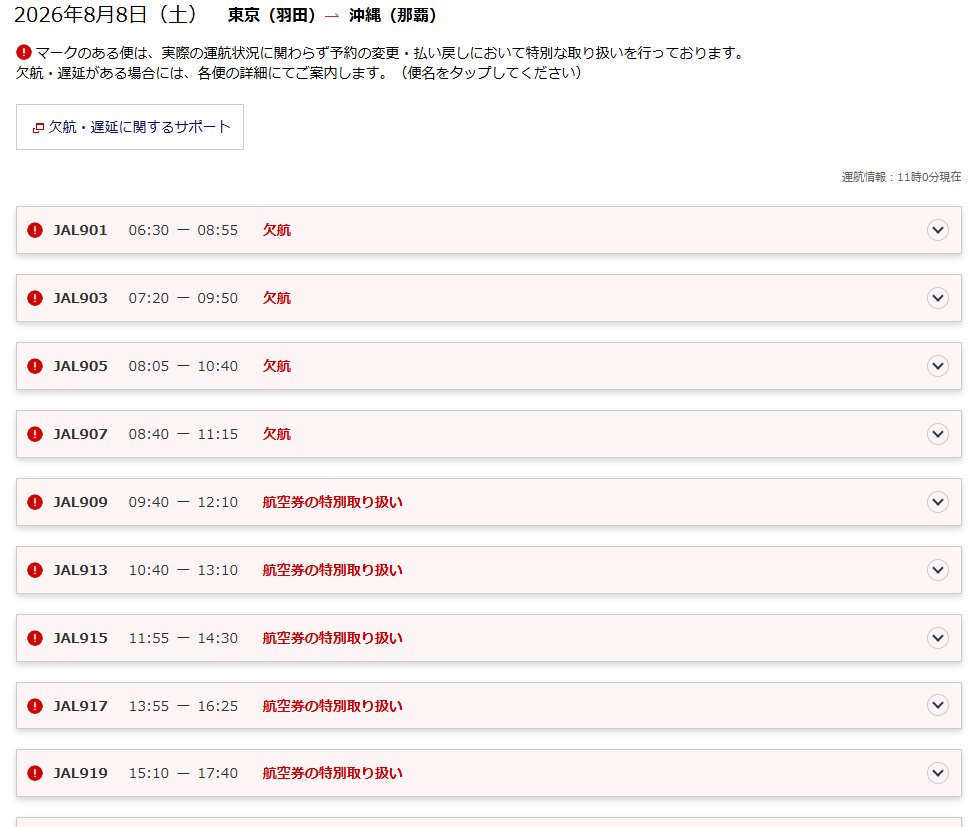
Task: Click the 欠航 status on JAL901
Action: pyautogui.click(x=277, y=230)
